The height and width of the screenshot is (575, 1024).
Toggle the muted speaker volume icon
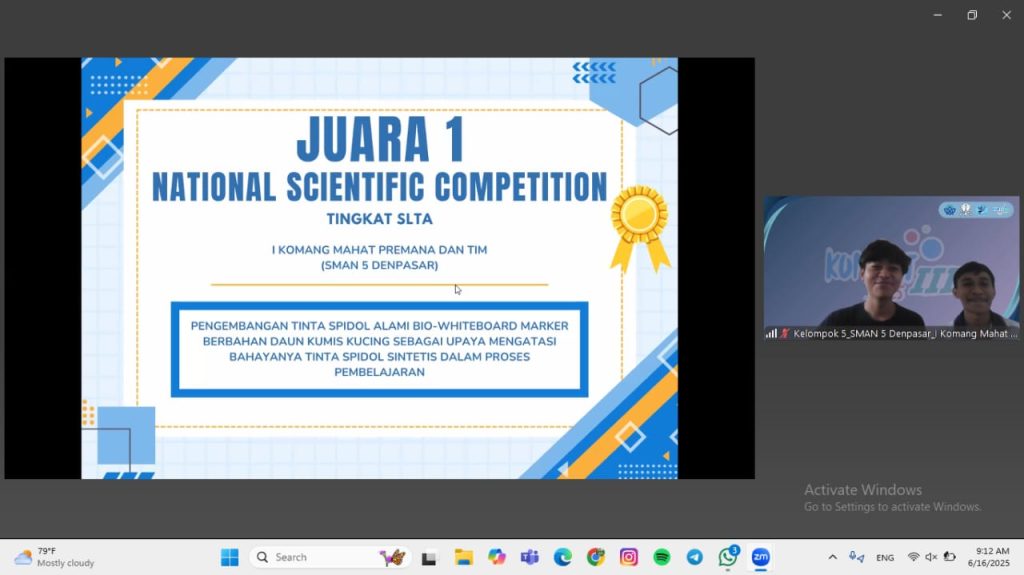931,557
